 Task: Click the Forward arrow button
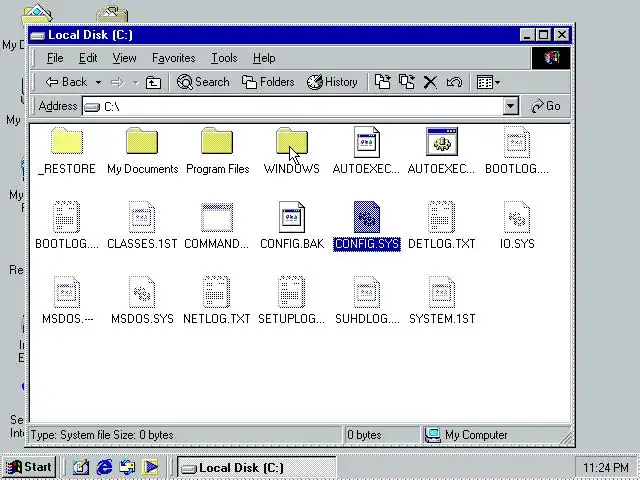118,82
